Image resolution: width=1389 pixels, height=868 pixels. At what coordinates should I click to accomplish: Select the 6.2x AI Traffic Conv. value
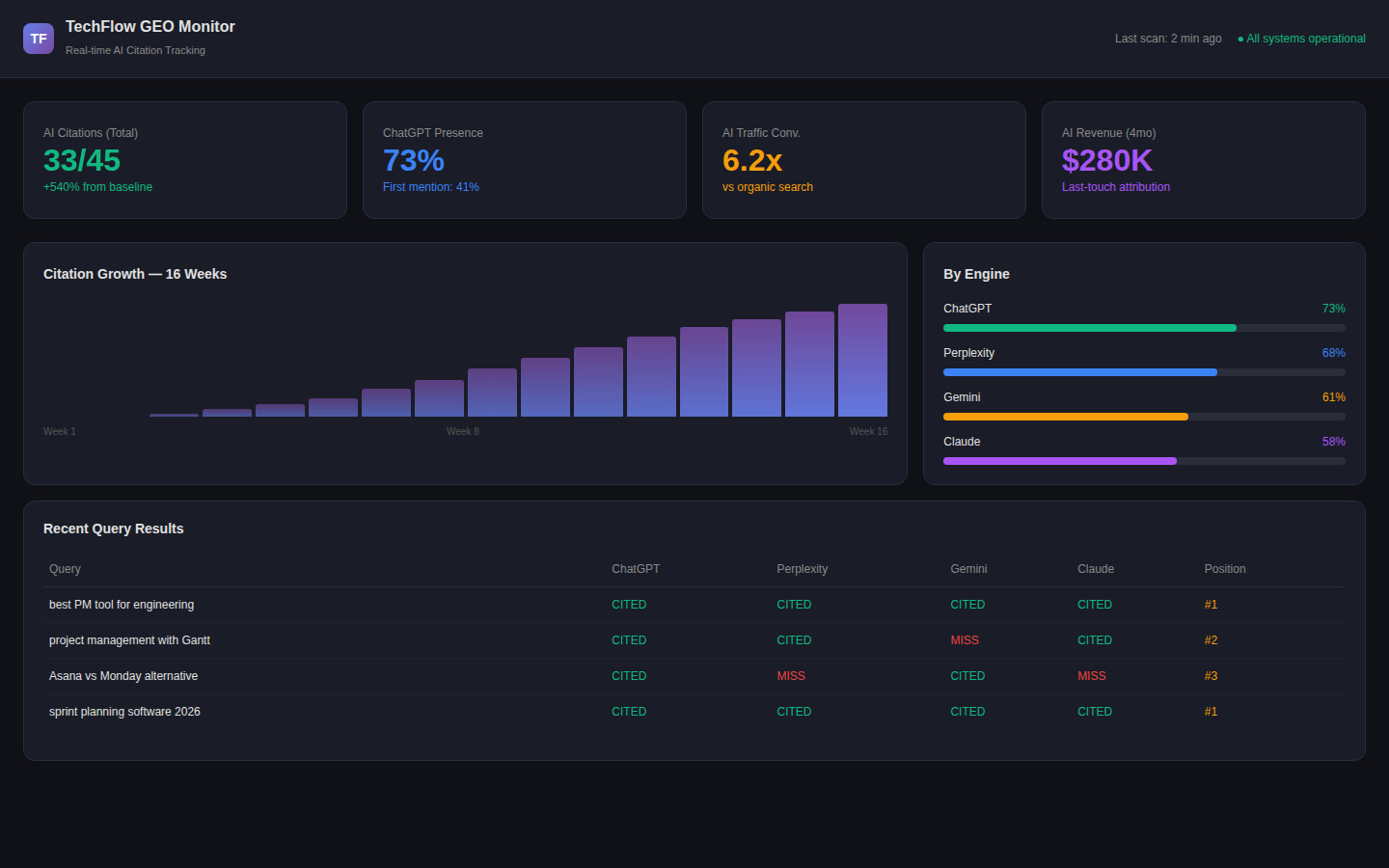(752, 160)
